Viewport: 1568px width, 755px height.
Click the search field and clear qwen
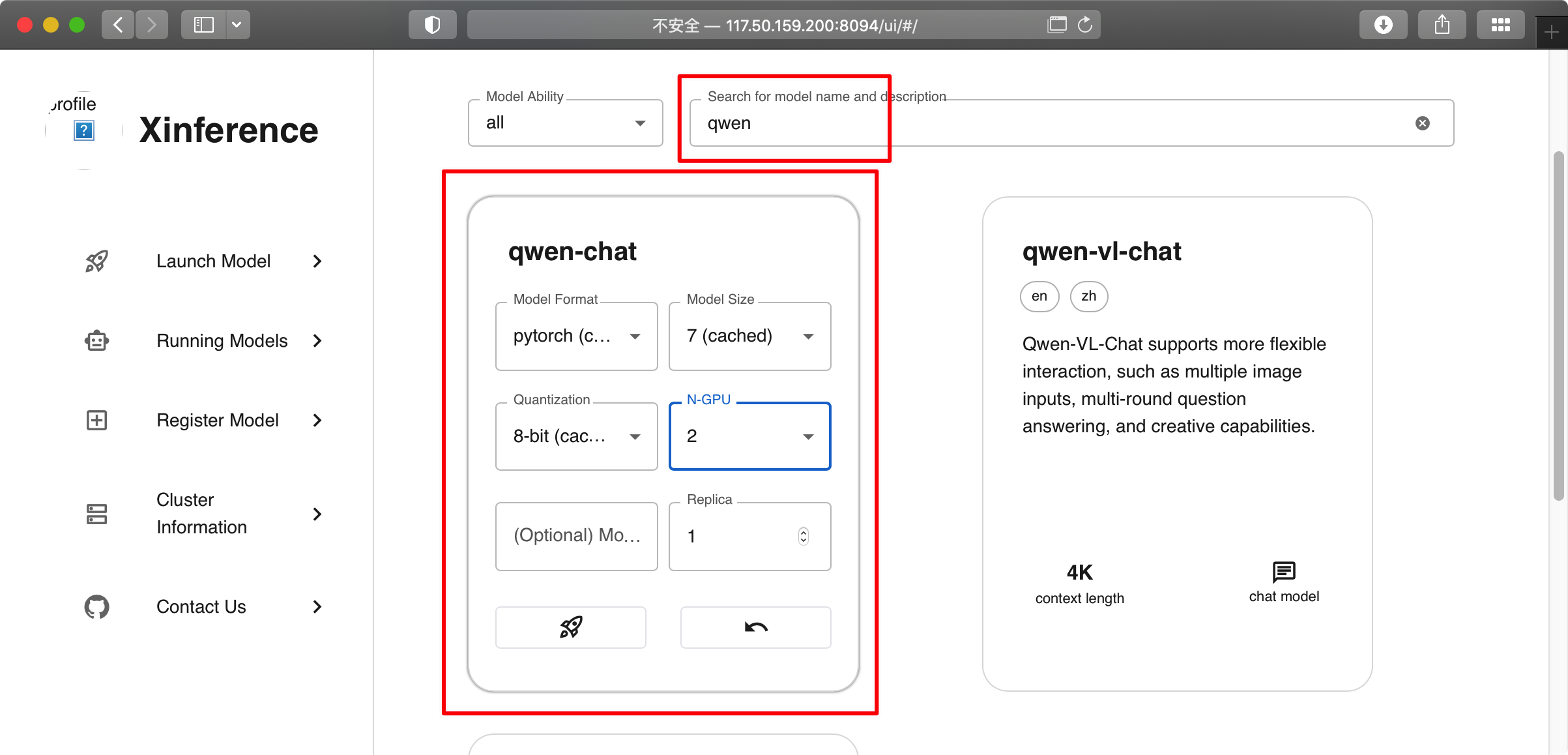point(1422,122)
